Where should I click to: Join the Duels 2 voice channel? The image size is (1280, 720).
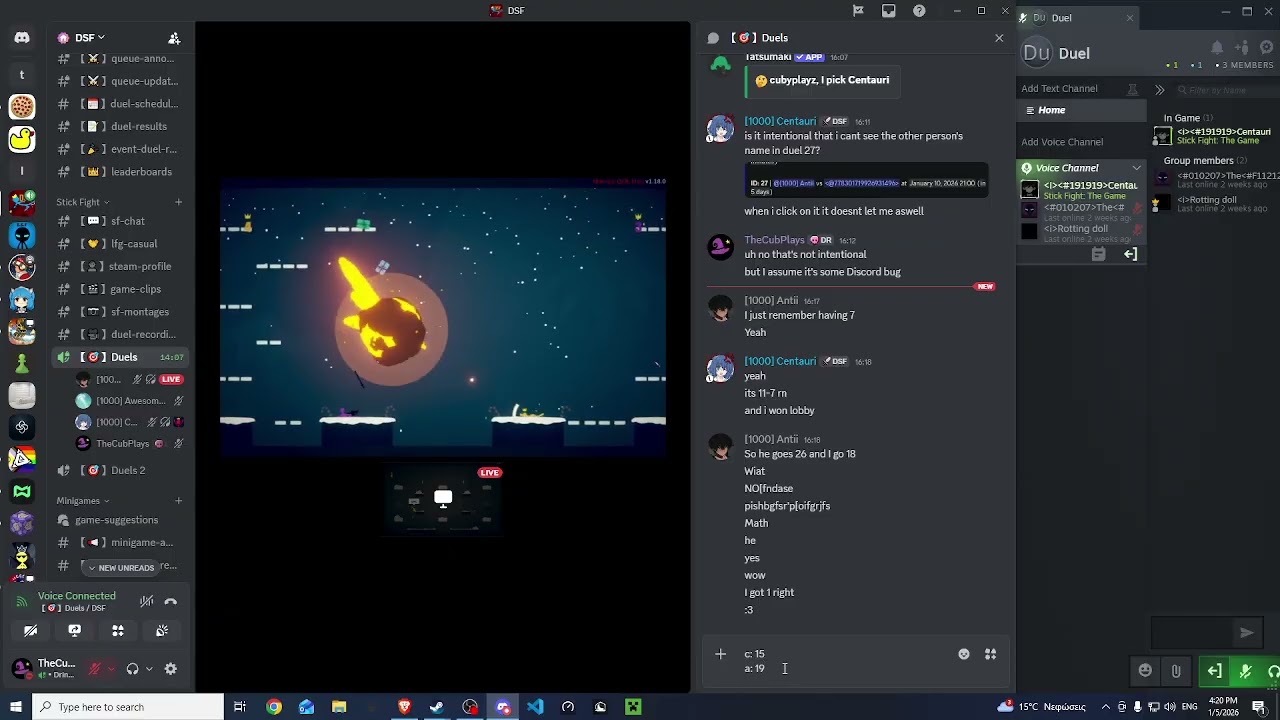(120, 470)
